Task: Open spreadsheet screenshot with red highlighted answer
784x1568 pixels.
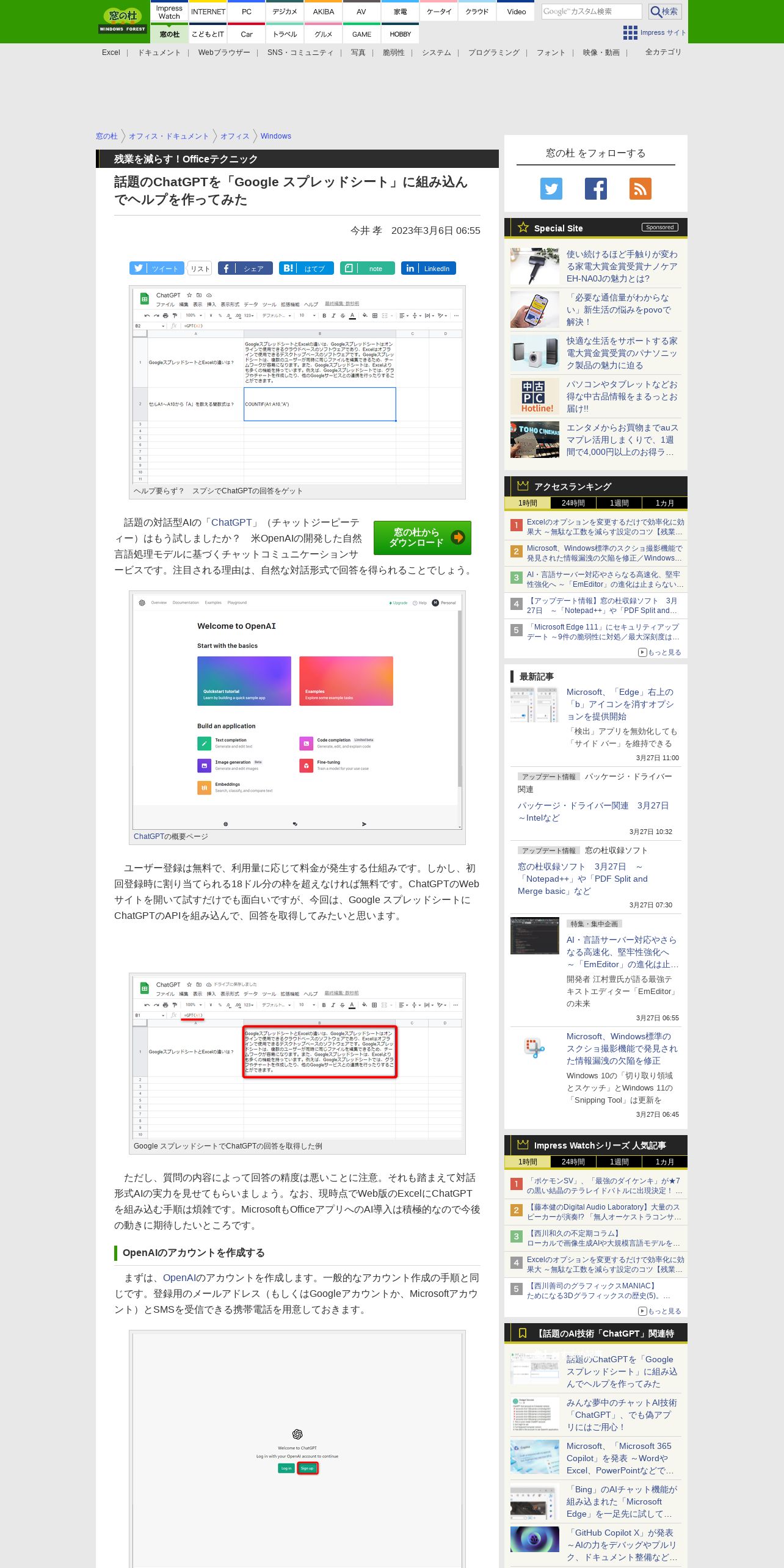Action: pos(297,1058)
